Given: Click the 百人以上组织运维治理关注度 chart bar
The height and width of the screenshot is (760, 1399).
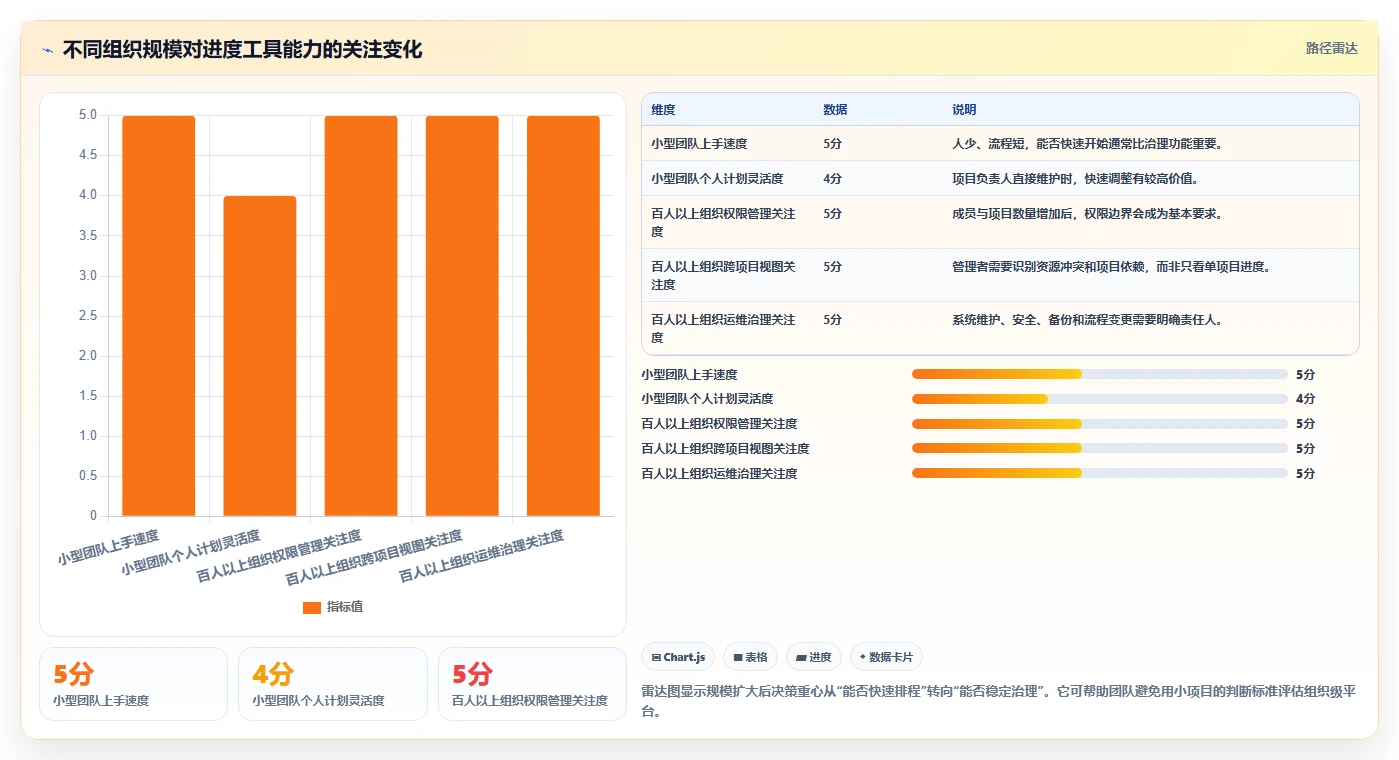Looking at the screenshot, I should pos(563,316).
